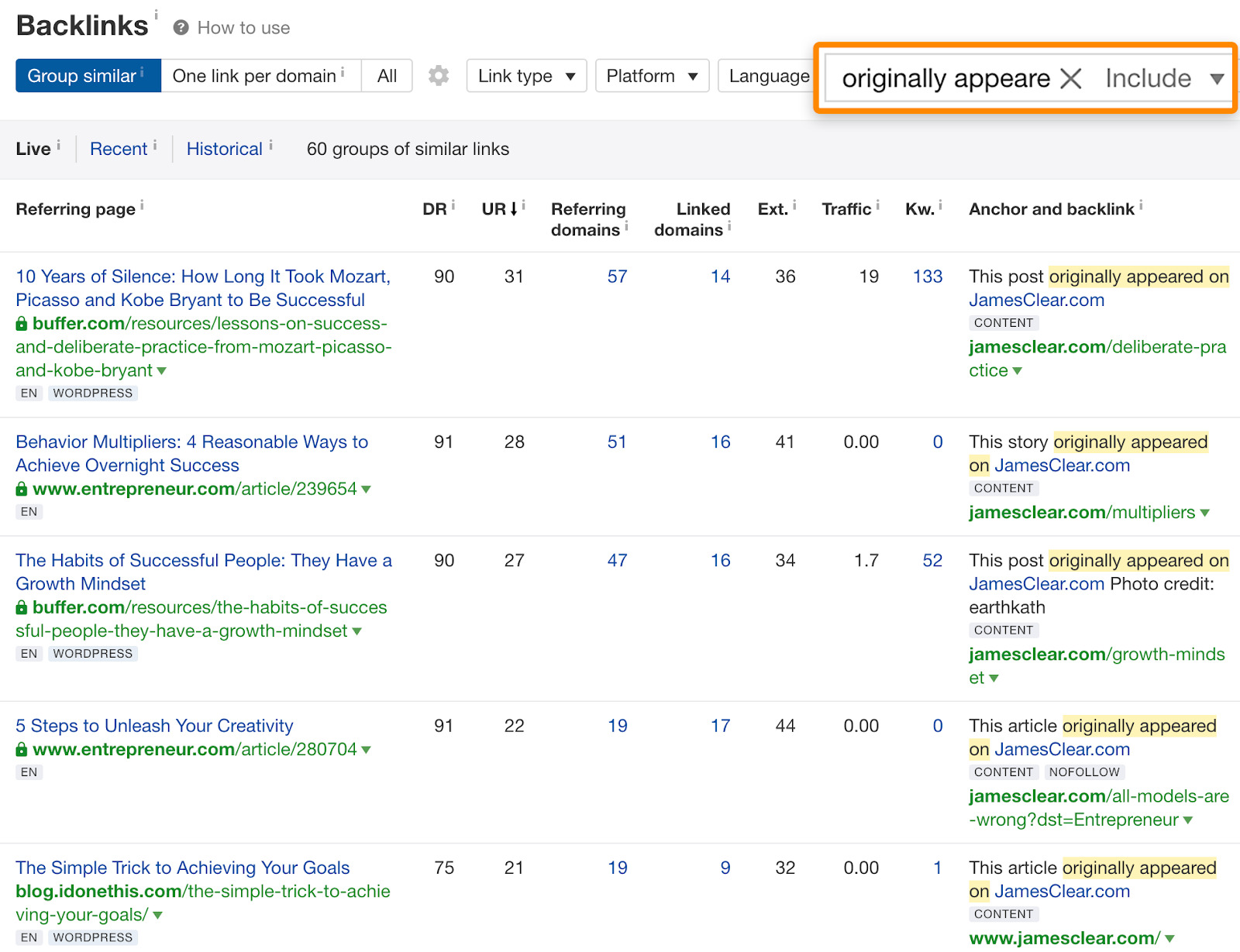
Task: Open the Platform filter
Action: pyautogui.click(x=651, y=75)
